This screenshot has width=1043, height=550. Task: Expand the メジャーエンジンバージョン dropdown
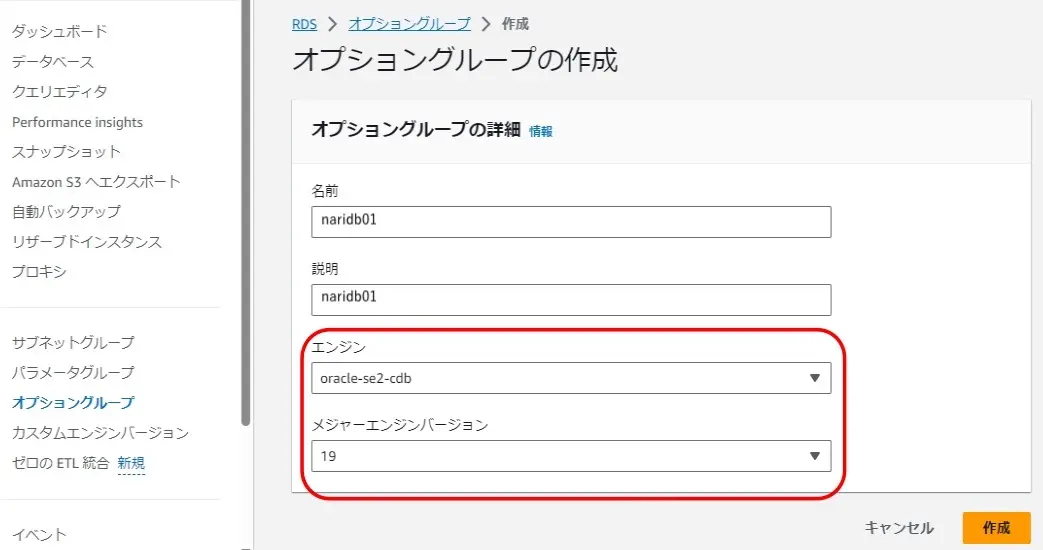tap(570, 456)
